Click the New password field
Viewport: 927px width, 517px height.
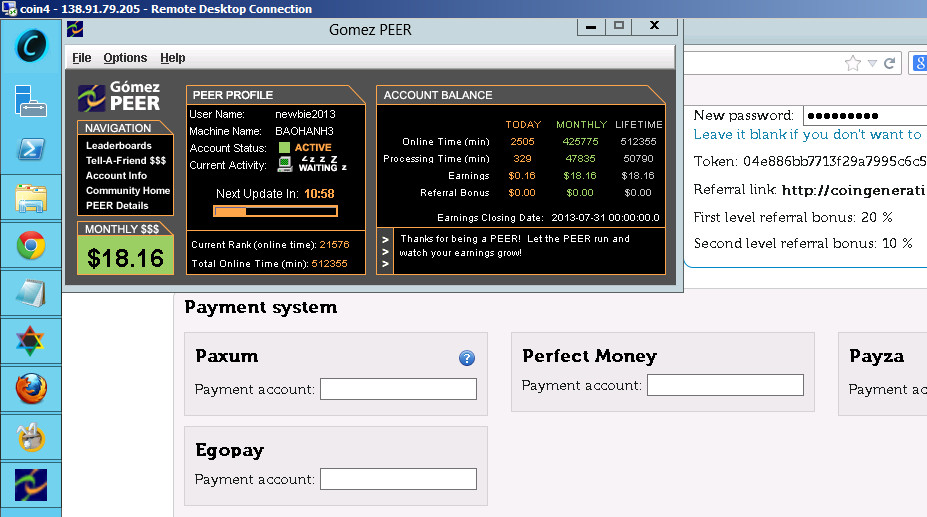point(864,116)
